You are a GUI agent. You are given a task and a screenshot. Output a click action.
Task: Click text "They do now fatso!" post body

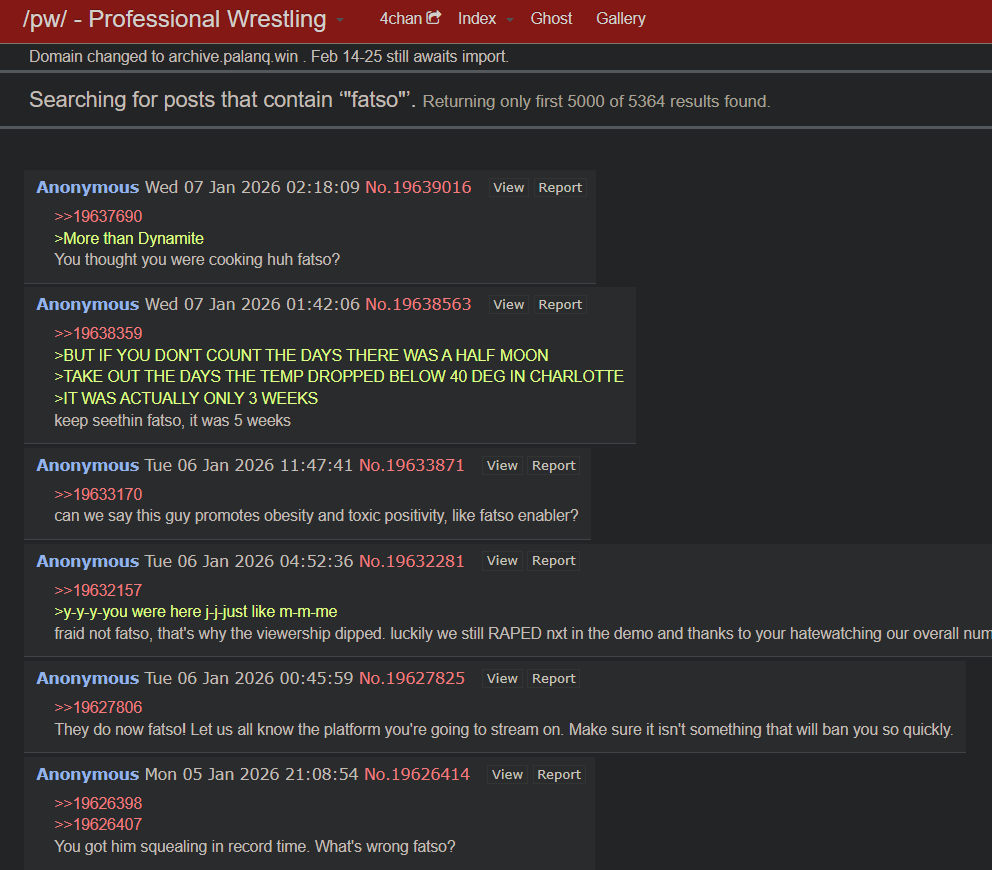click(x=504, y=730)
